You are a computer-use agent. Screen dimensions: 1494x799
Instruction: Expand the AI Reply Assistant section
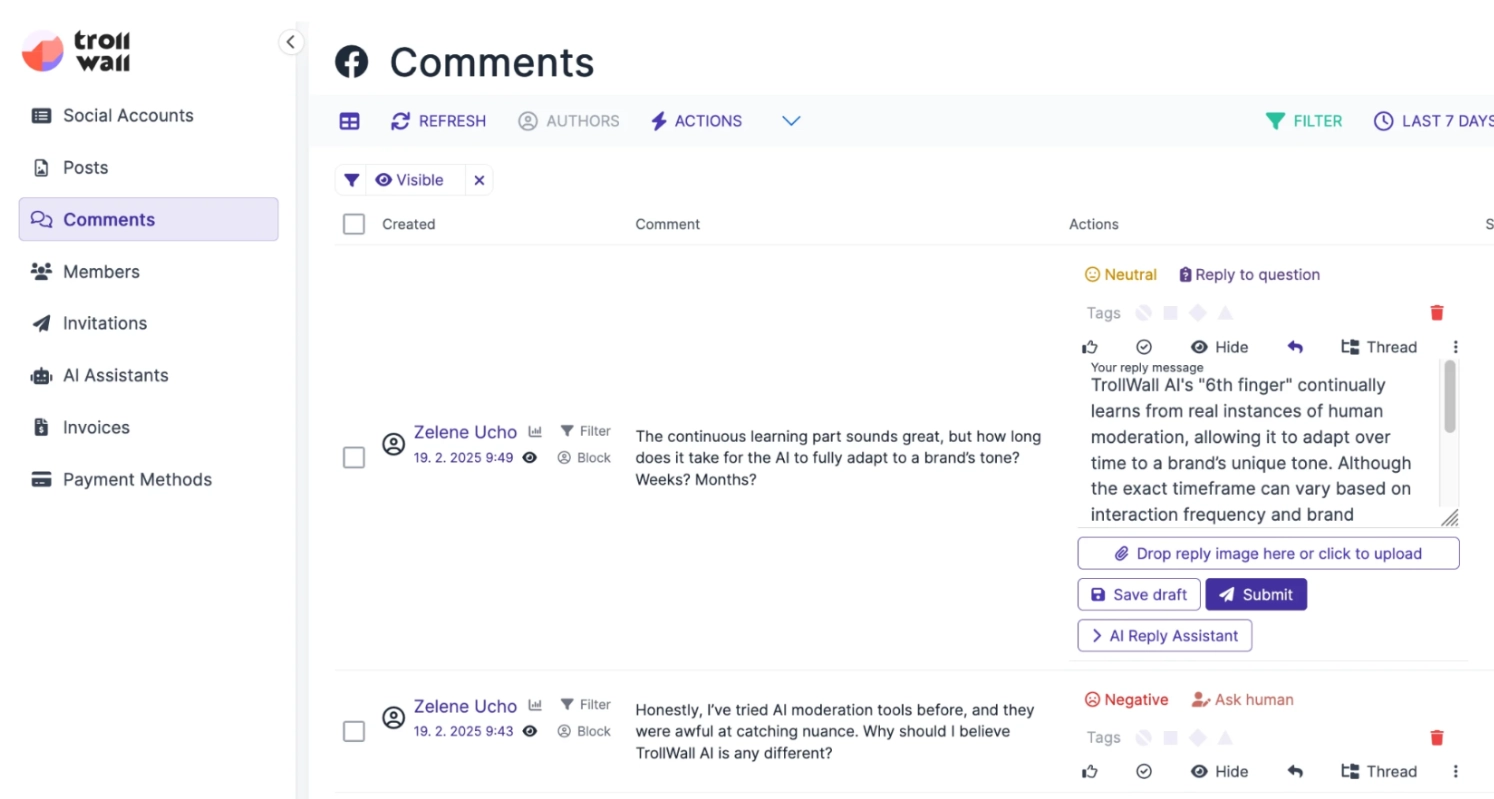point(1164,635)
